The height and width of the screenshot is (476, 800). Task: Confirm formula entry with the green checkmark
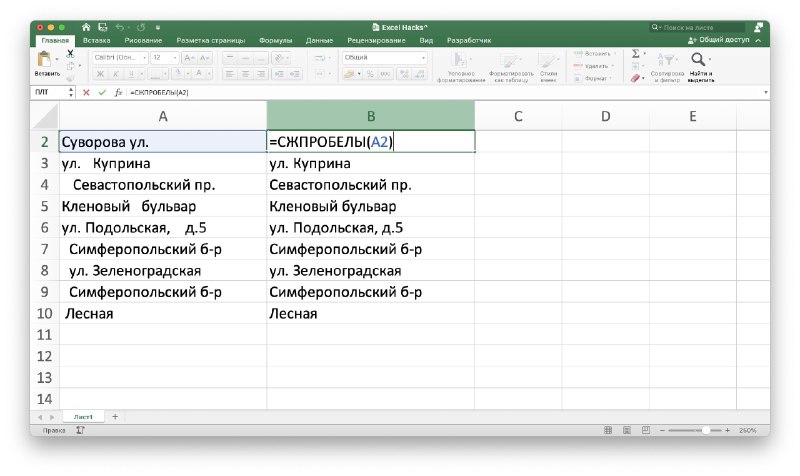point(102,92)
